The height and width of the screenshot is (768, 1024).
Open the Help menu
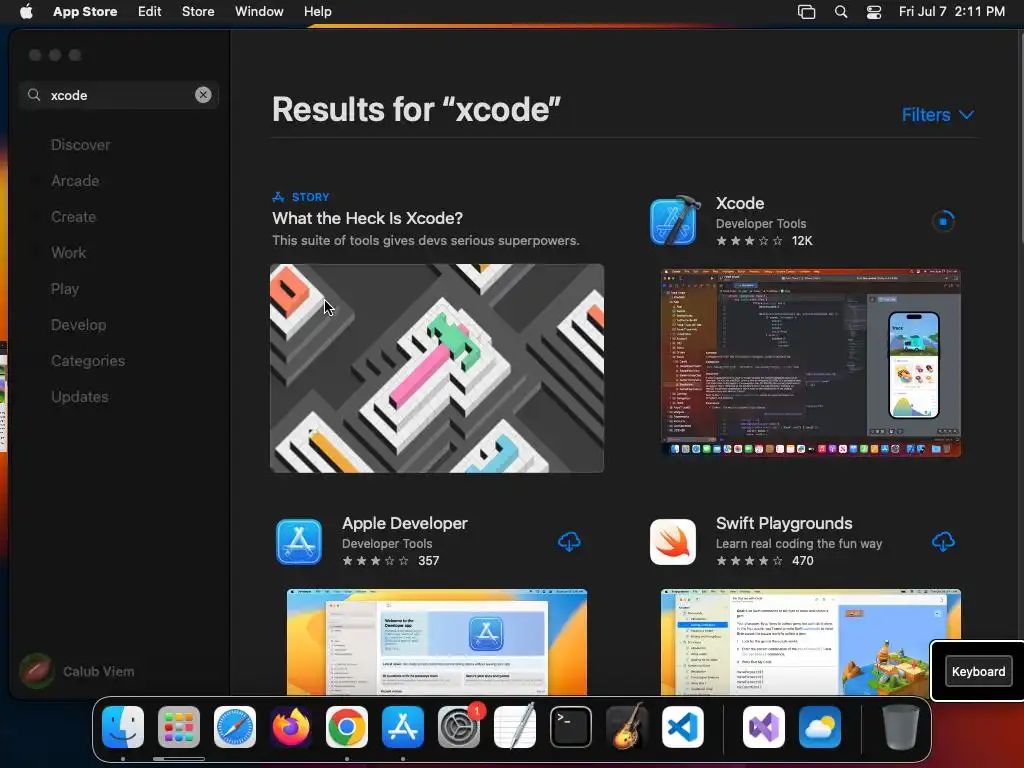click(x=317, y=12)
